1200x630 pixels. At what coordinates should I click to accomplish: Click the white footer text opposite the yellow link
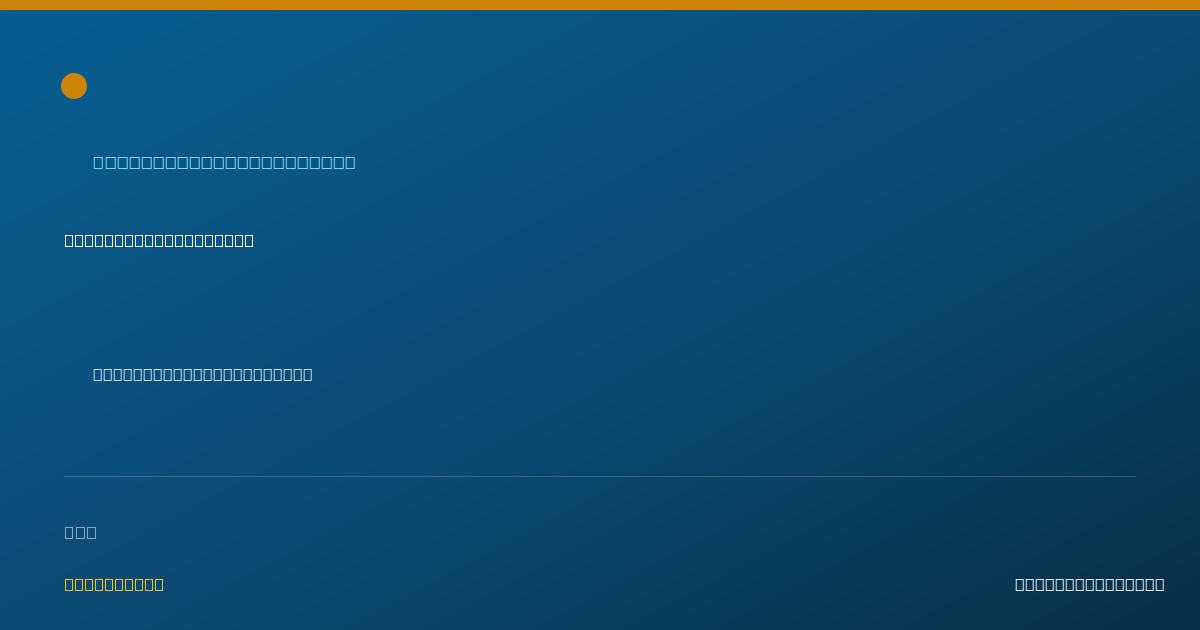(1090, 584)
